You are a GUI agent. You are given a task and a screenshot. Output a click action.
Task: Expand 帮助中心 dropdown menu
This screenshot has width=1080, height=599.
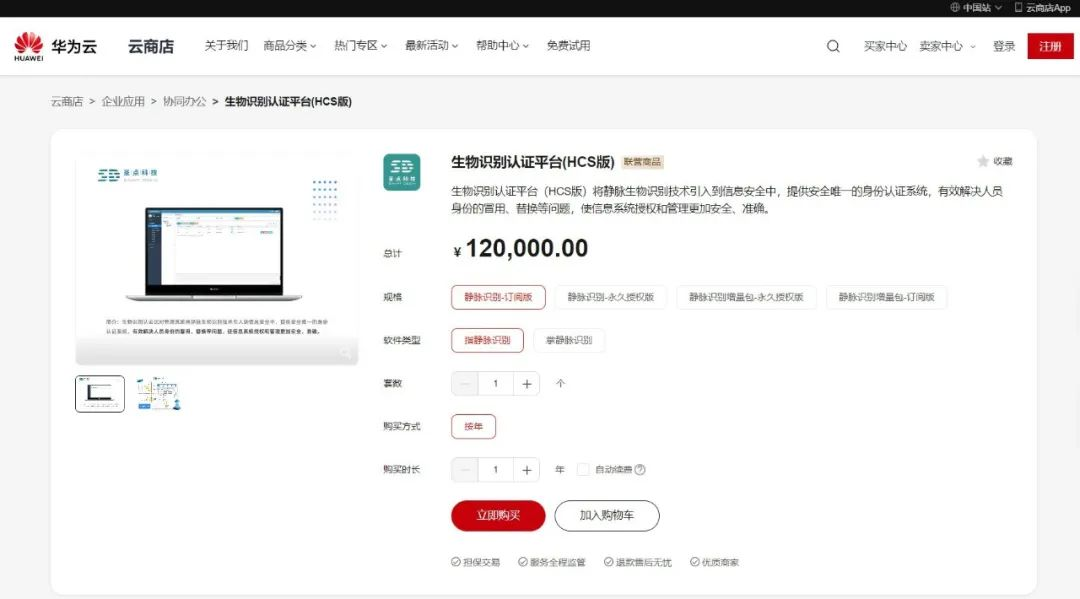(x=502, y=45)
